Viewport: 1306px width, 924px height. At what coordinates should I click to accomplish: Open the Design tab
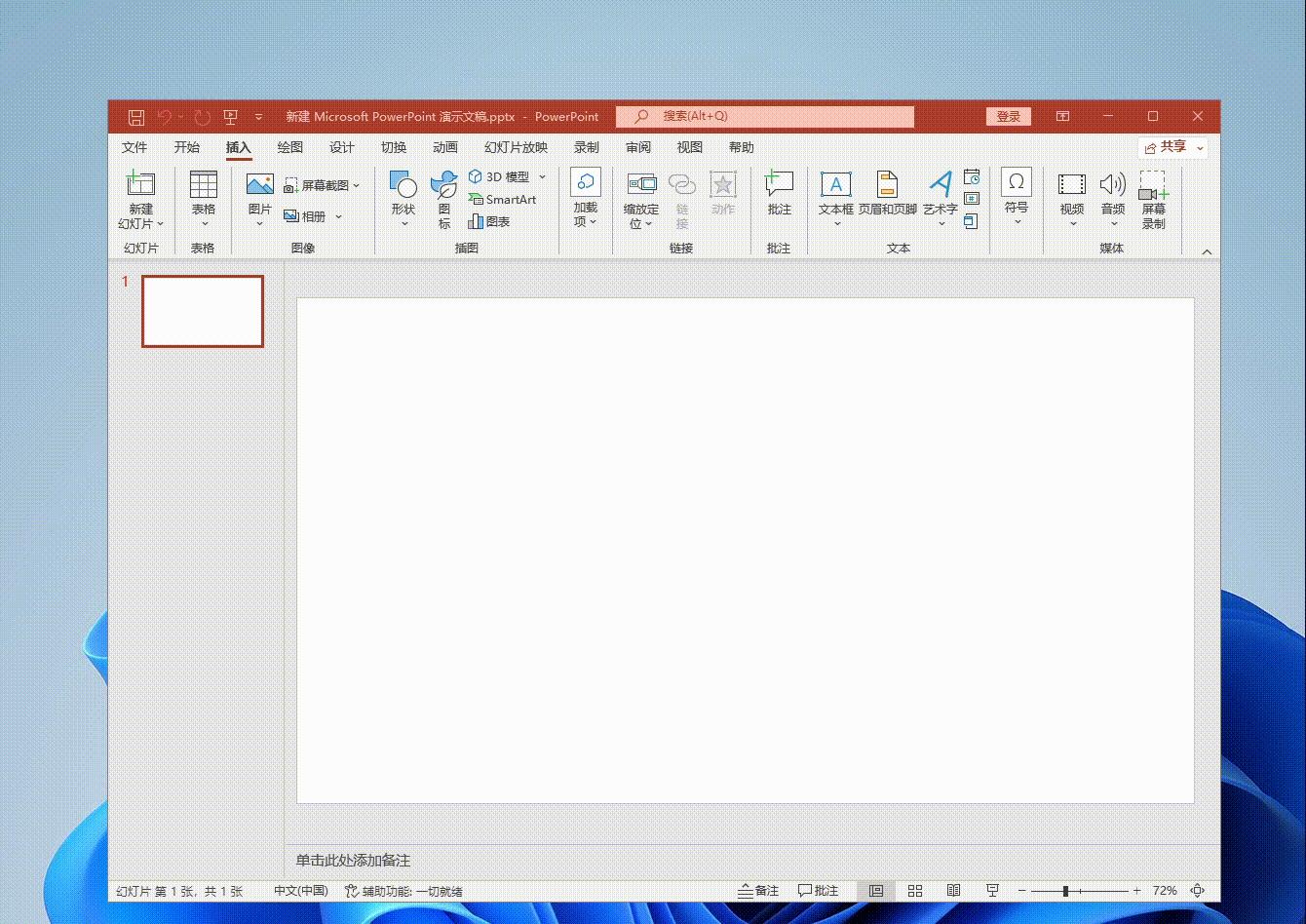tap(342, 147)
